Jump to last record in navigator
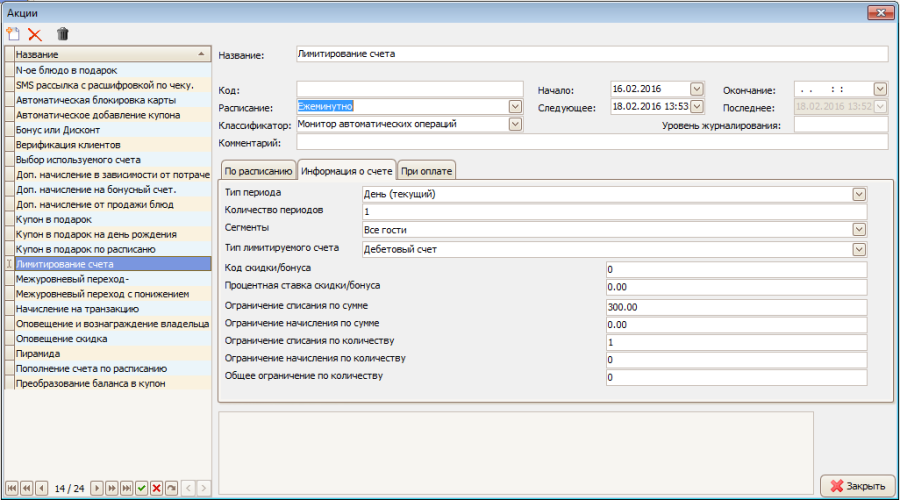The height and width of the screenshot is (500, 900). 126,488
